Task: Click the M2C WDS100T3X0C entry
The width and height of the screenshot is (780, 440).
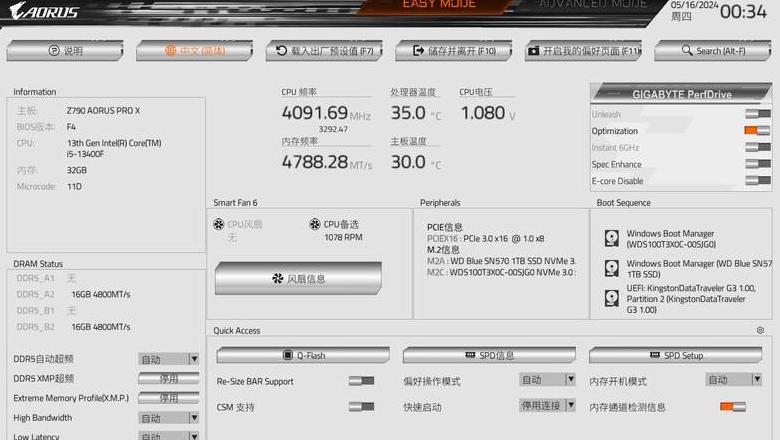Action: tap(501, 272)
